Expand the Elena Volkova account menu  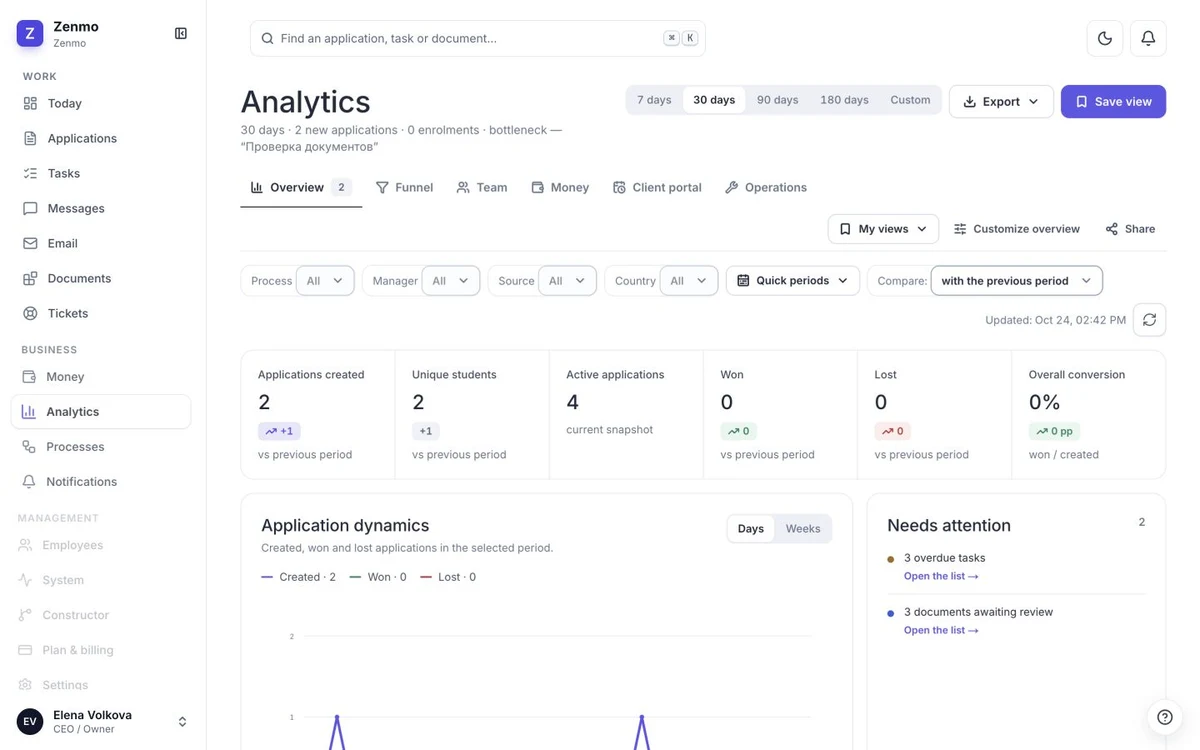pyautogui.click(x=182, y=722)
